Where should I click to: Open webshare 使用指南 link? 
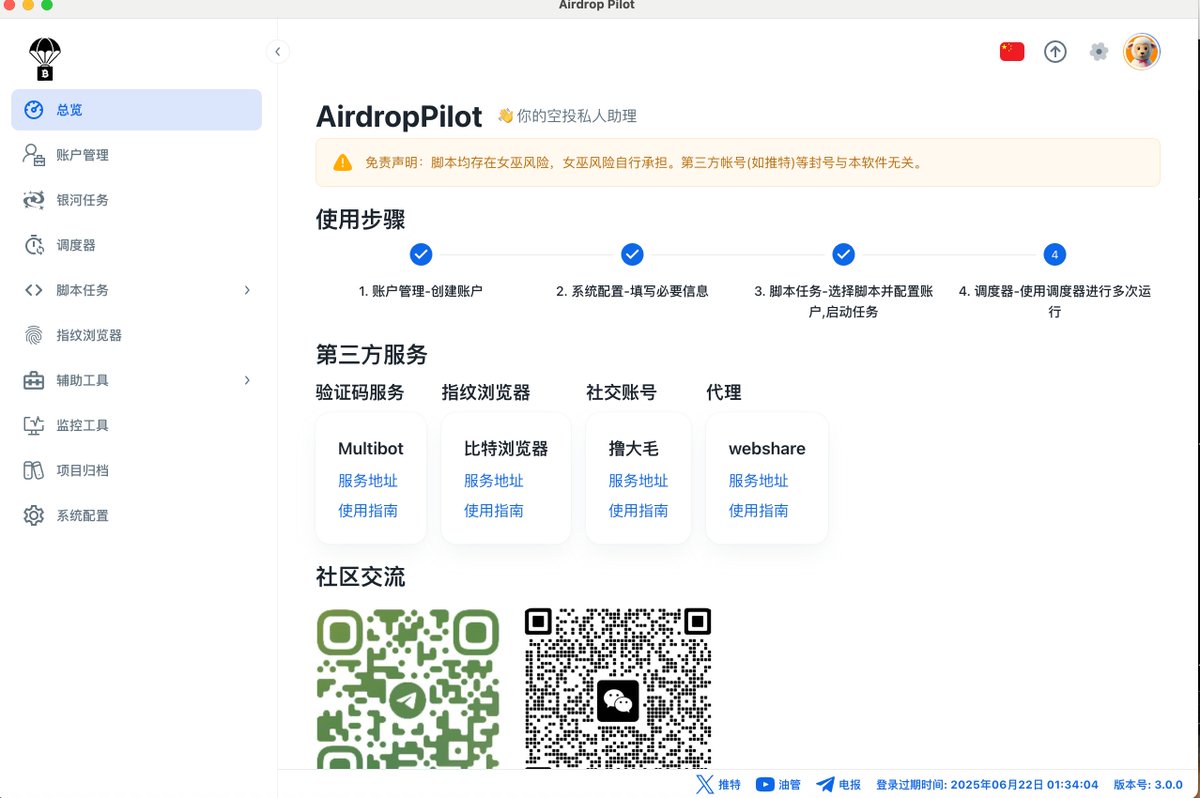pyautogui.click(x=759, y=511)
